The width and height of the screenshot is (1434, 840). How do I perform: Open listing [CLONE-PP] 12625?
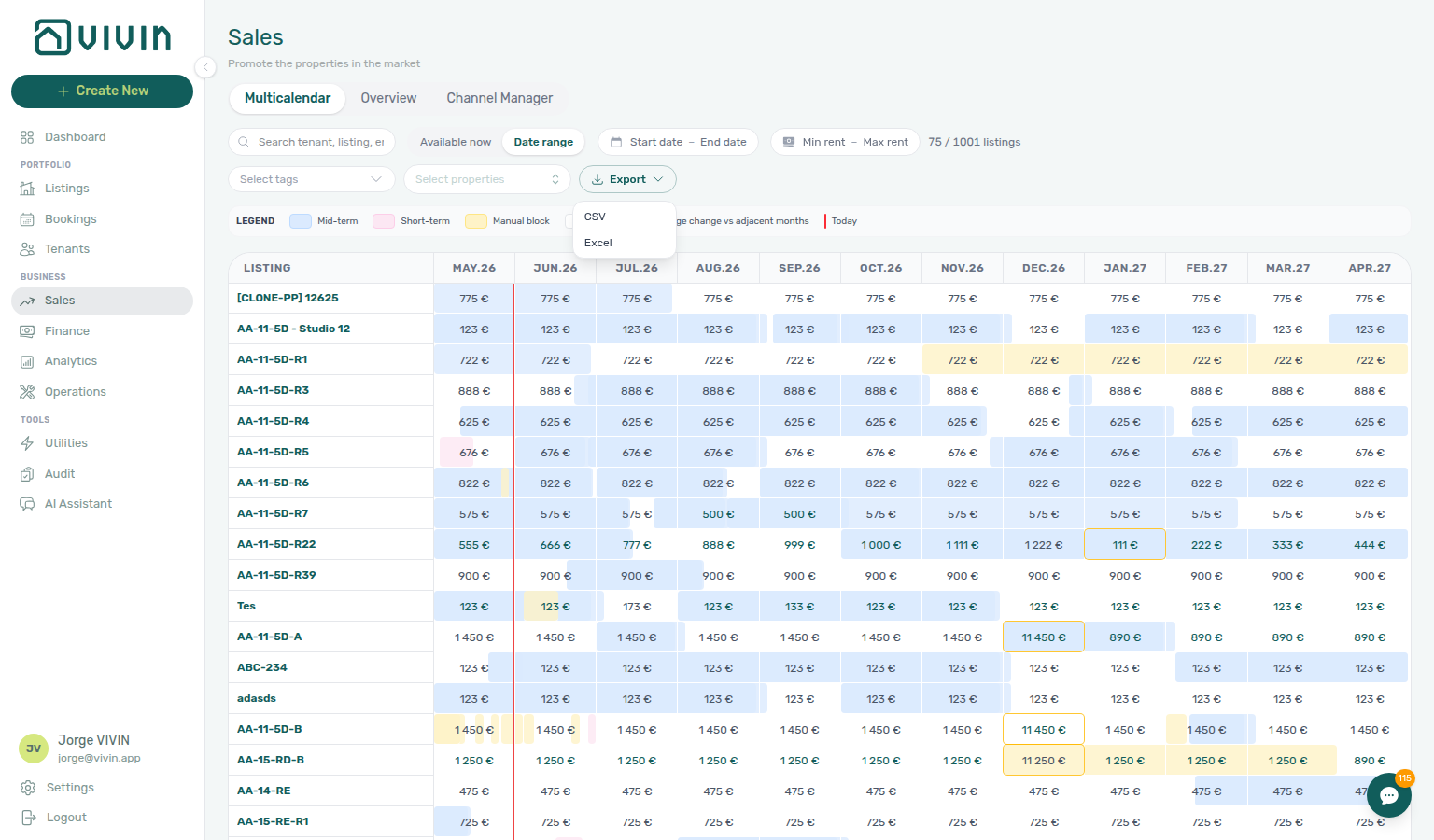point(288,298)
